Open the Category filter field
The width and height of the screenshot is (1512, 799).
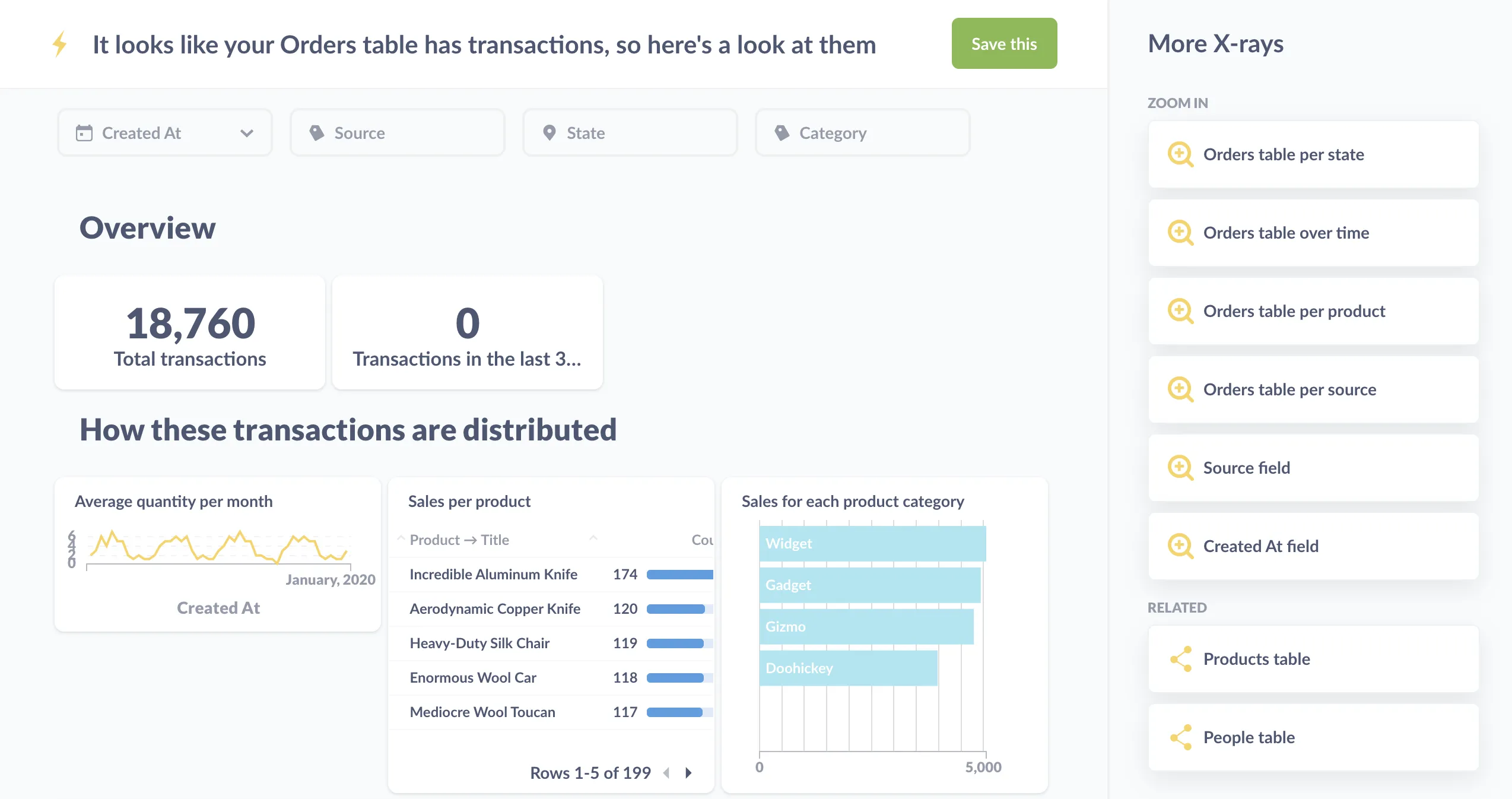pyautogui.click(x=862, y=133)
